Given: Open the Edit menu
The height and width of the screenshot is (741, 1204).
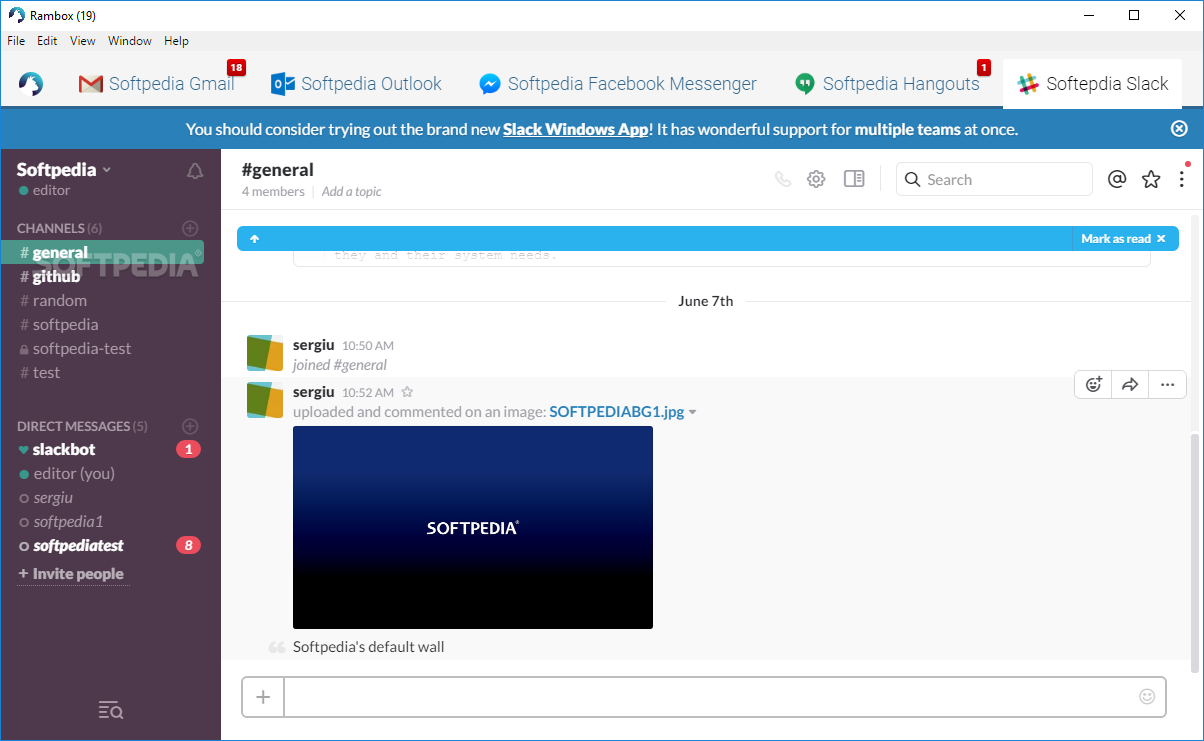Looking at the screenshot, I should click(x=47, y=41).
